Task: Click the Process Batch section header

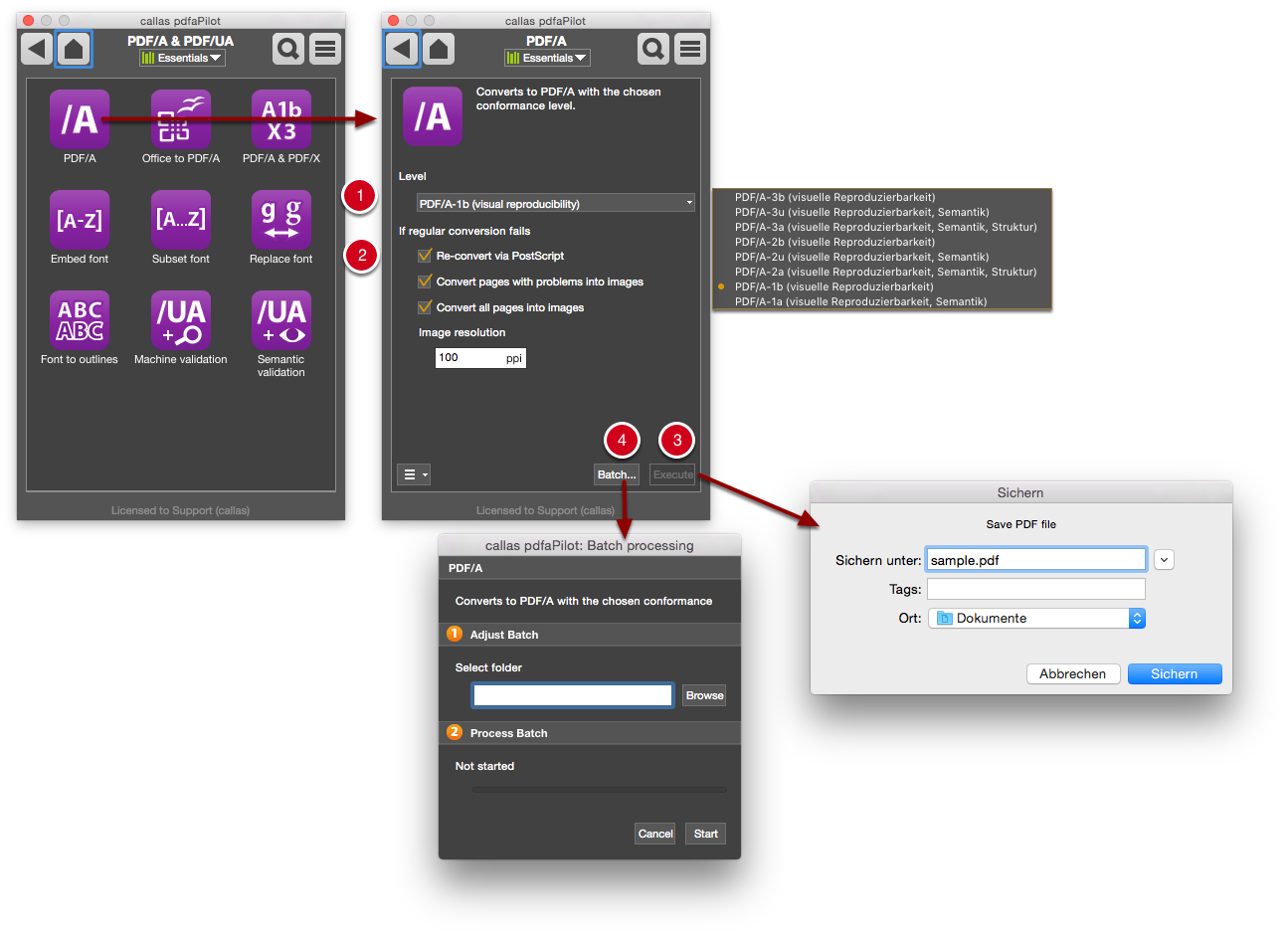Action: 590,733
